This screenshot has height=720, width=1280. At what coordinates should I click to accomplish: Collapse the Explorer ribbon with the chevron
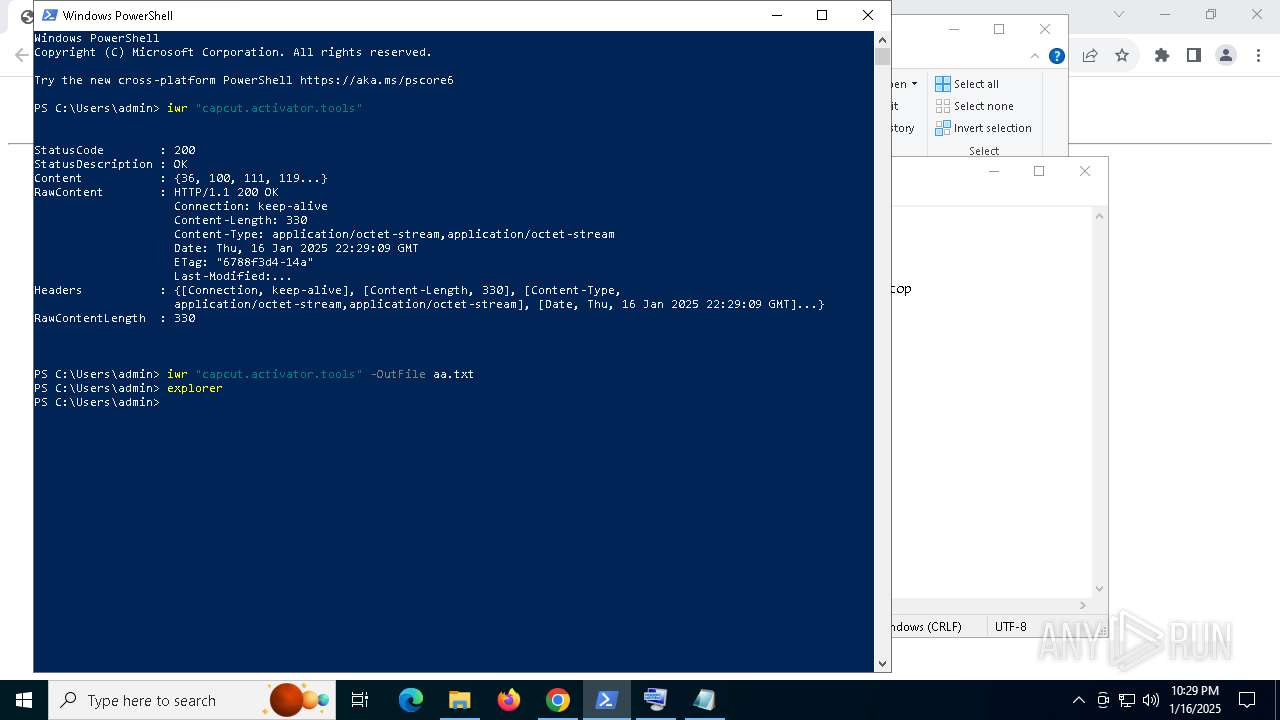tap(1037, 56)
